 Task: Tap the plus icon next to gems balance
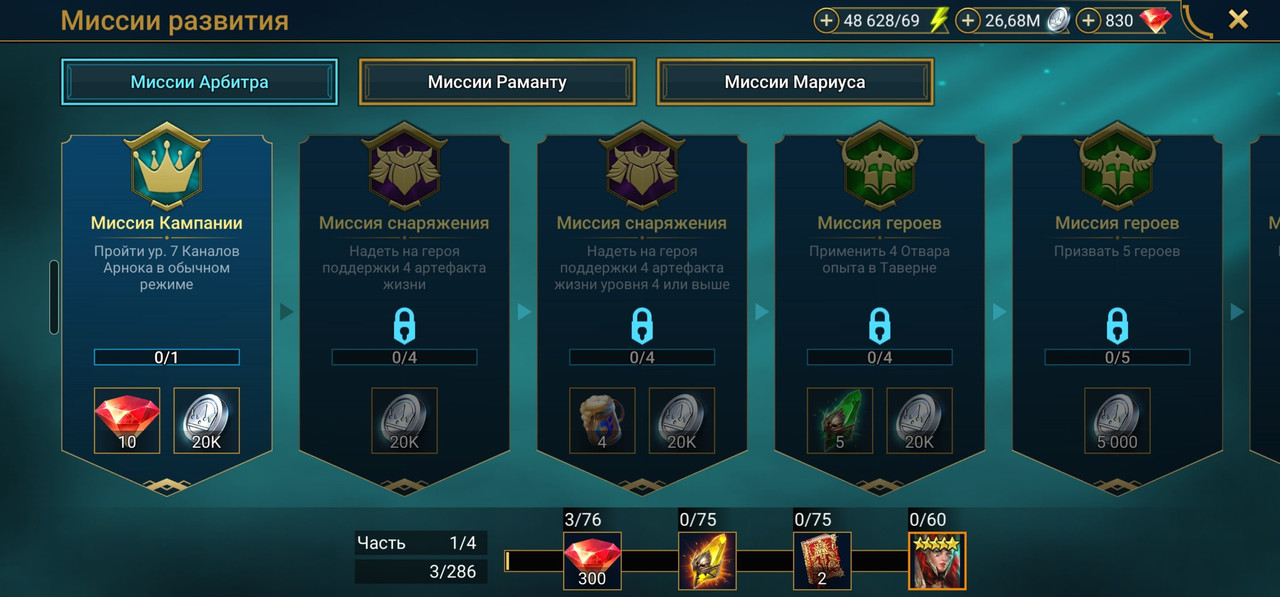pyautogui.click(x=1089, y=20)
